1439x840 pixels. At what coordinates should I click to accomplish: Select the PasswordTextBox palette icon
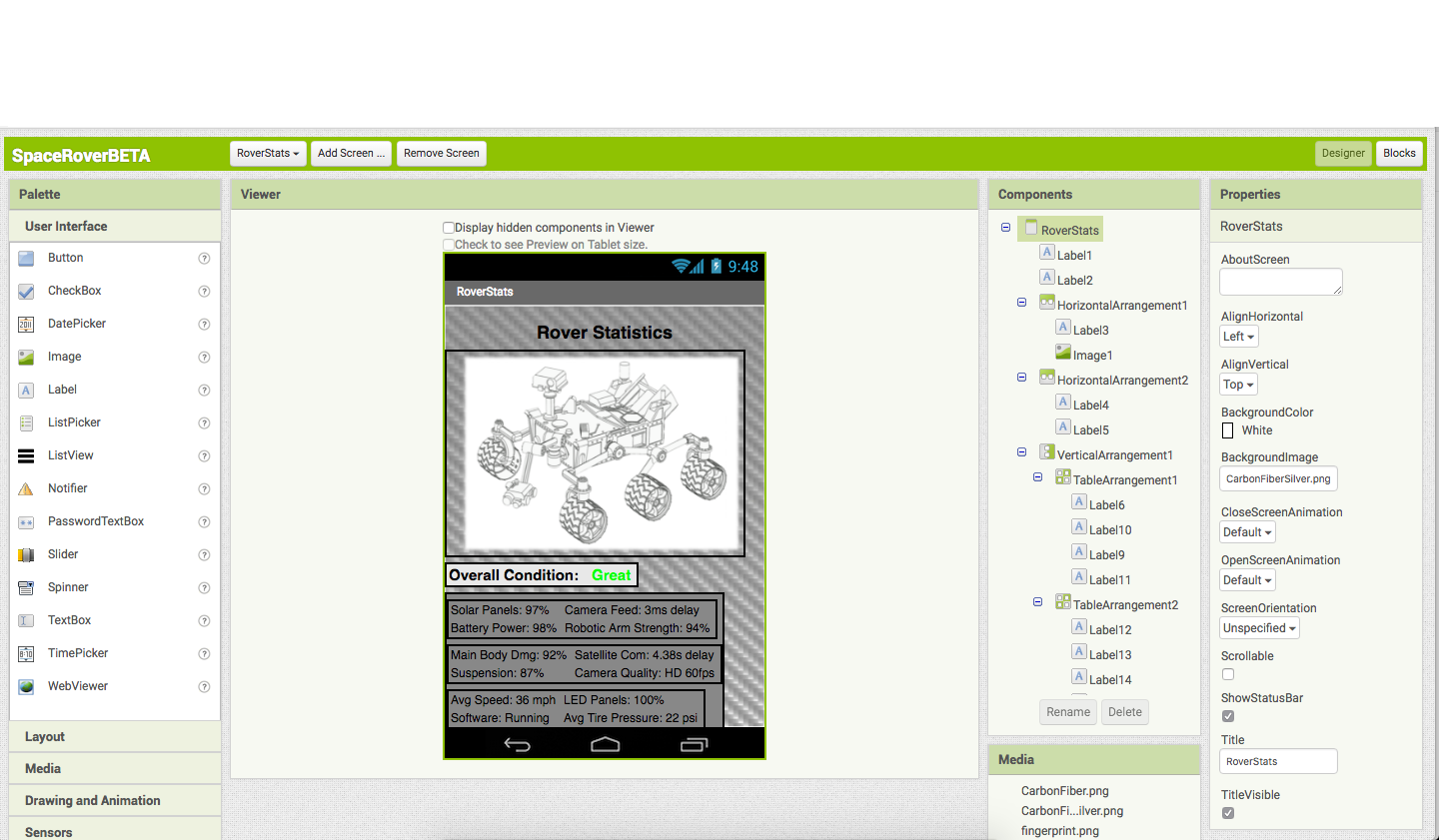[x=26, y=522]
